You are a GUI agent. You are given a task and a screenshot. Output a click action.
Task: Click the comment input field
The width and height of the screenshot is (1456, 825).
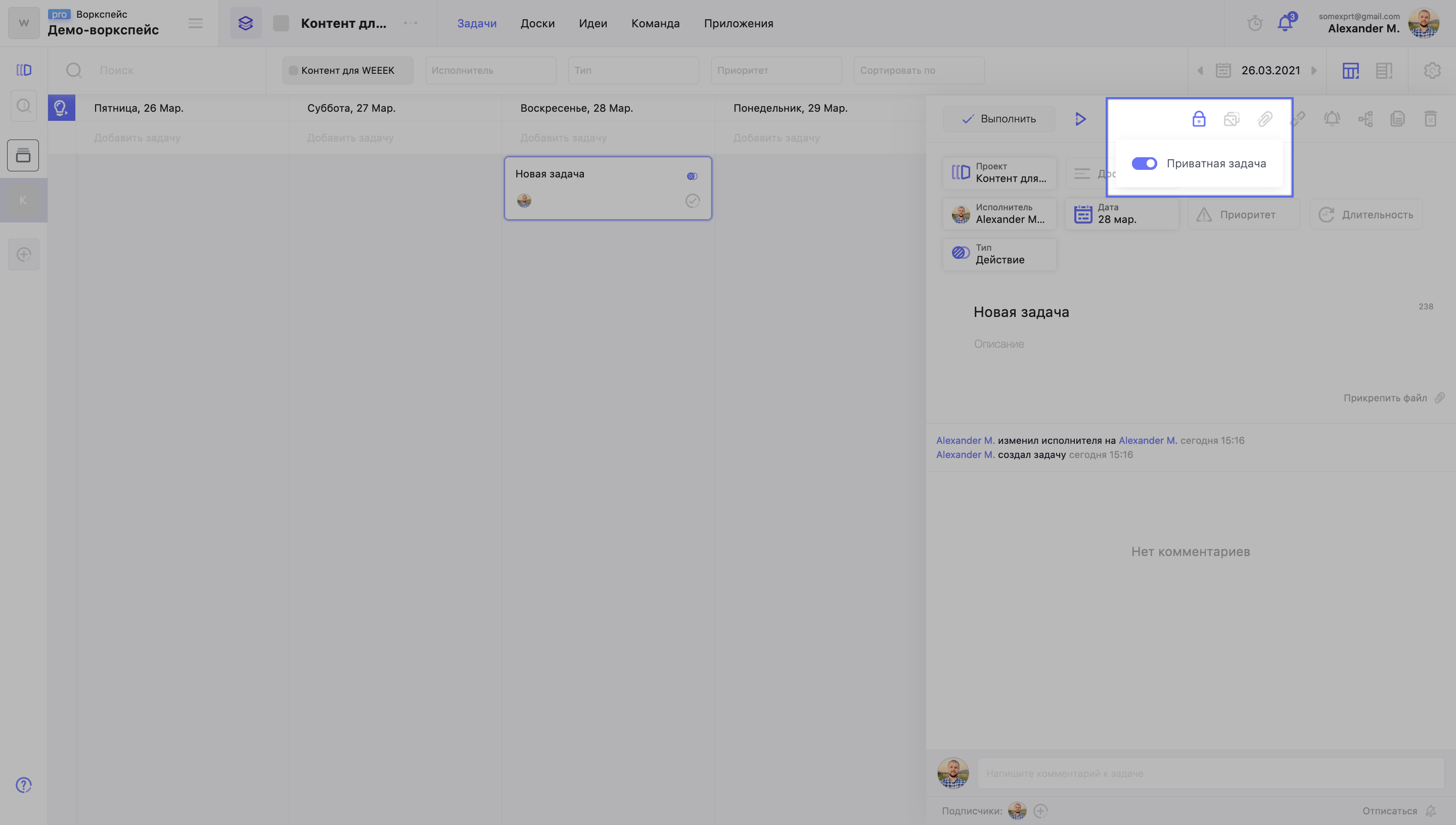click(x=1210, y=773)
